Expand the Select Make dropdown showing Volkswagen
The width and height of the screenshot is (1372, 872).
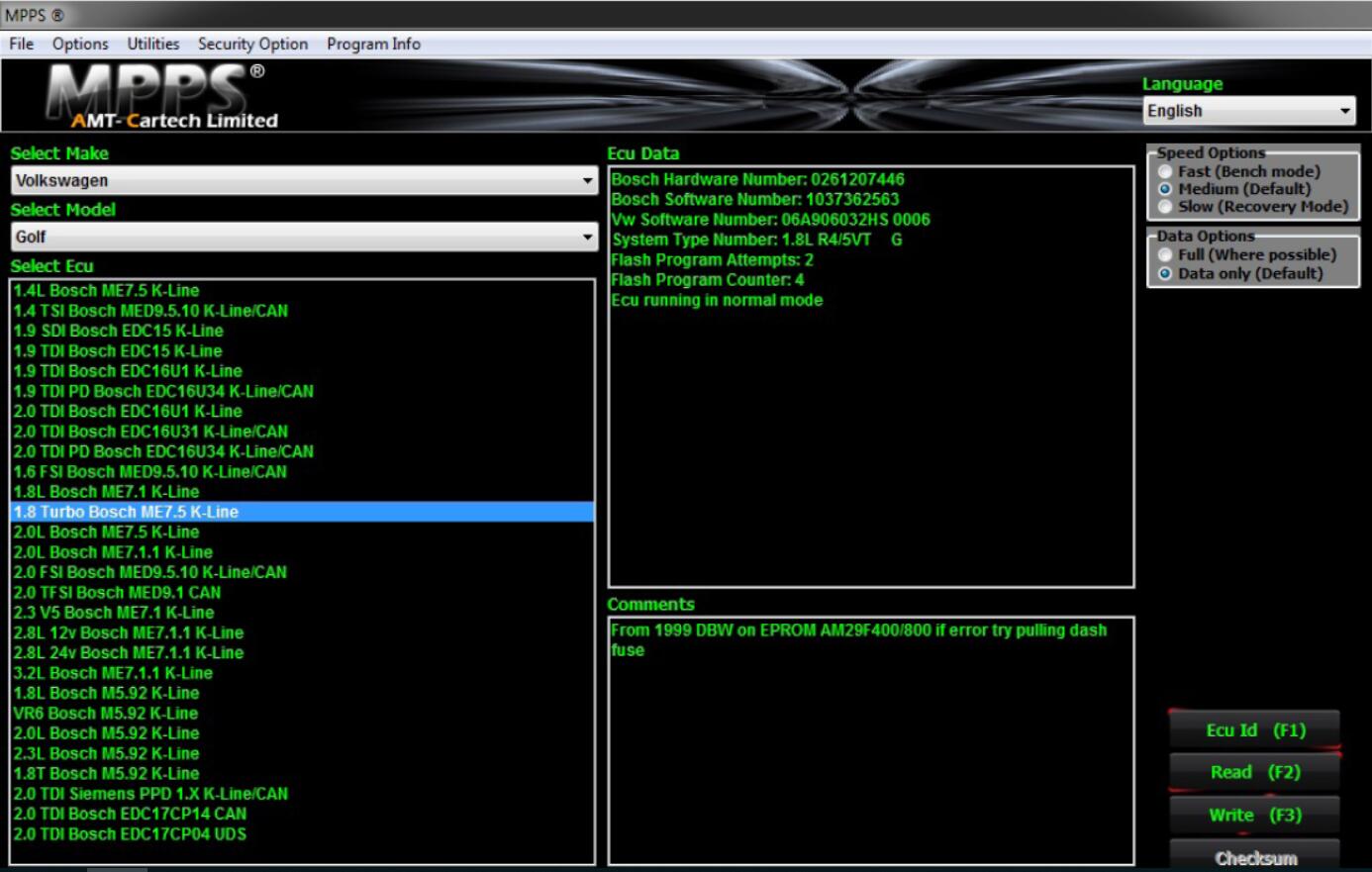coord(304,180)
